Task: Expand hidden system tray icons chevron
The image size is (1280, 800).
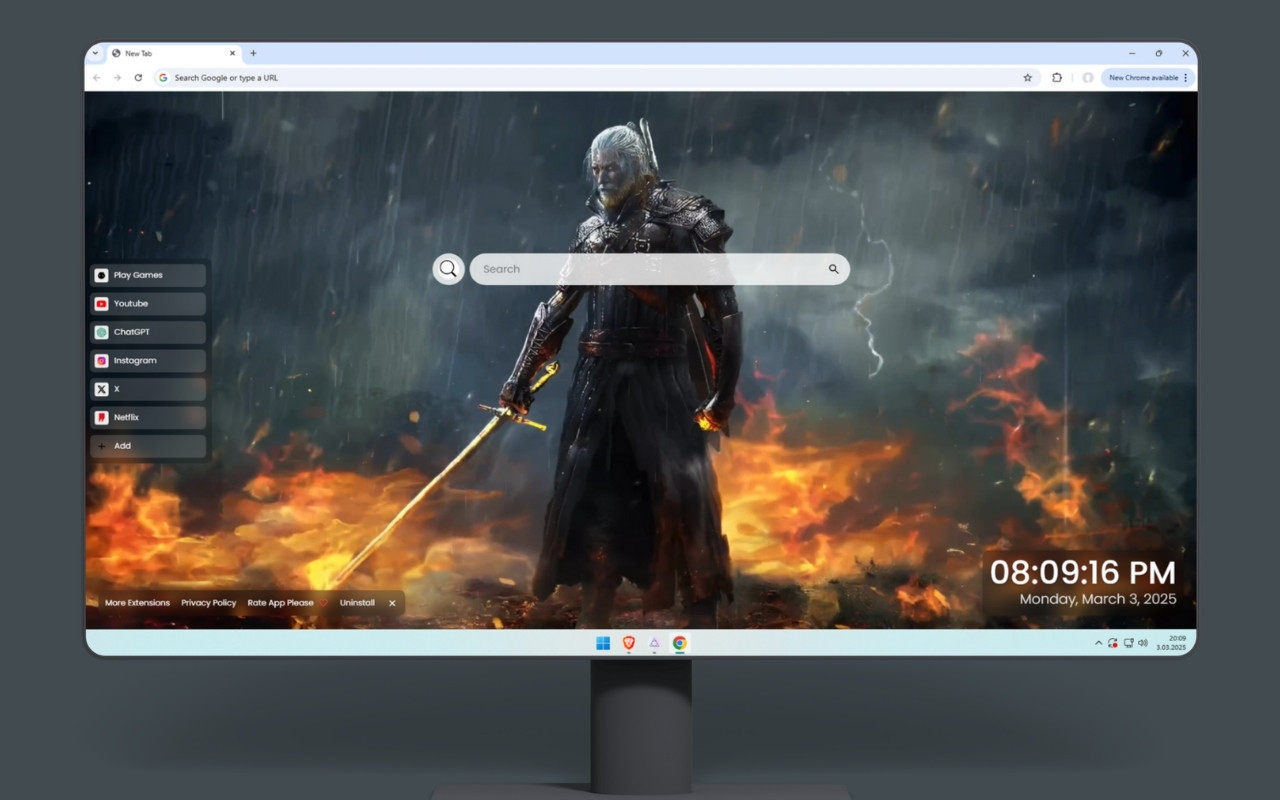Action: pos(1098,643)
